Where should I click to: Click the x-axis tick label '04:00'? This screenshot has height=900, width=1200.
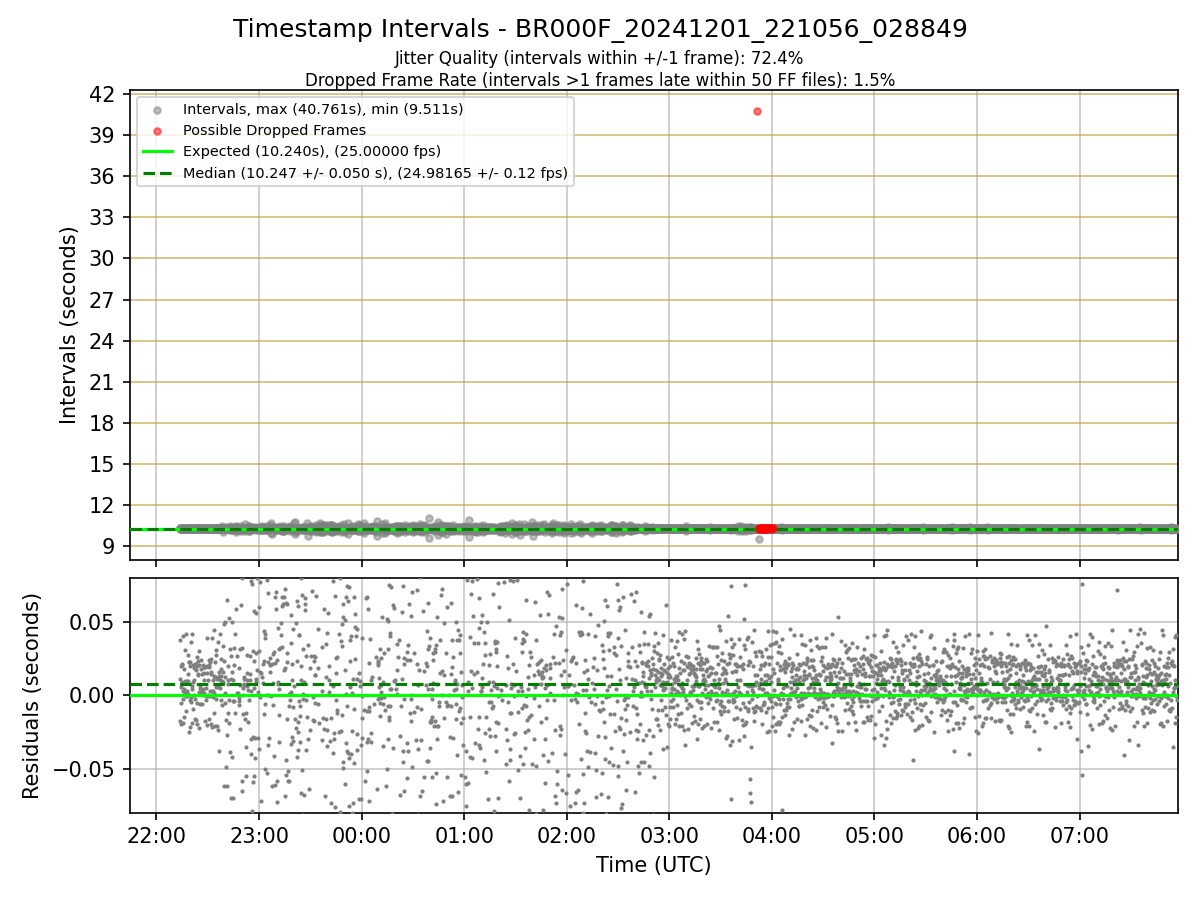tap(772, 834)
